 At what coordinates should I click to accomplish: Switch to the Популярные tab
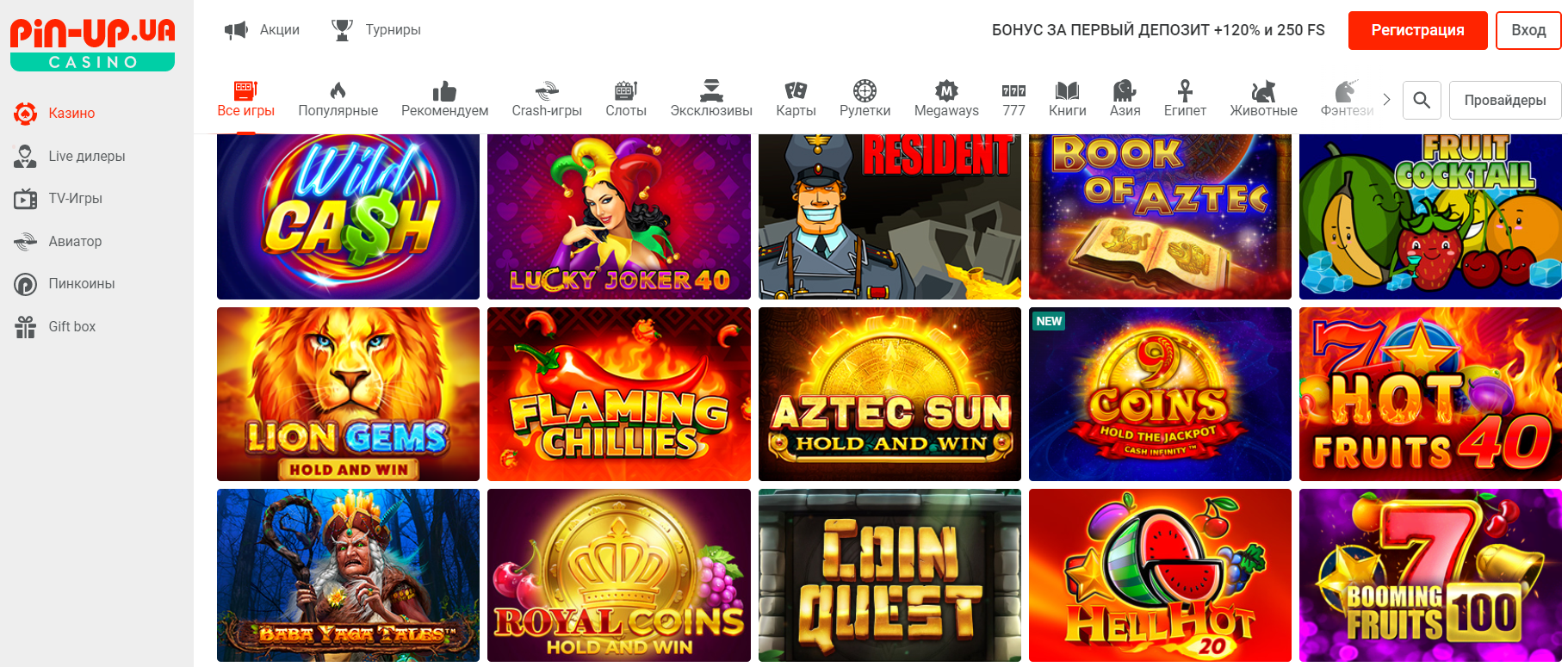(338, 100)
